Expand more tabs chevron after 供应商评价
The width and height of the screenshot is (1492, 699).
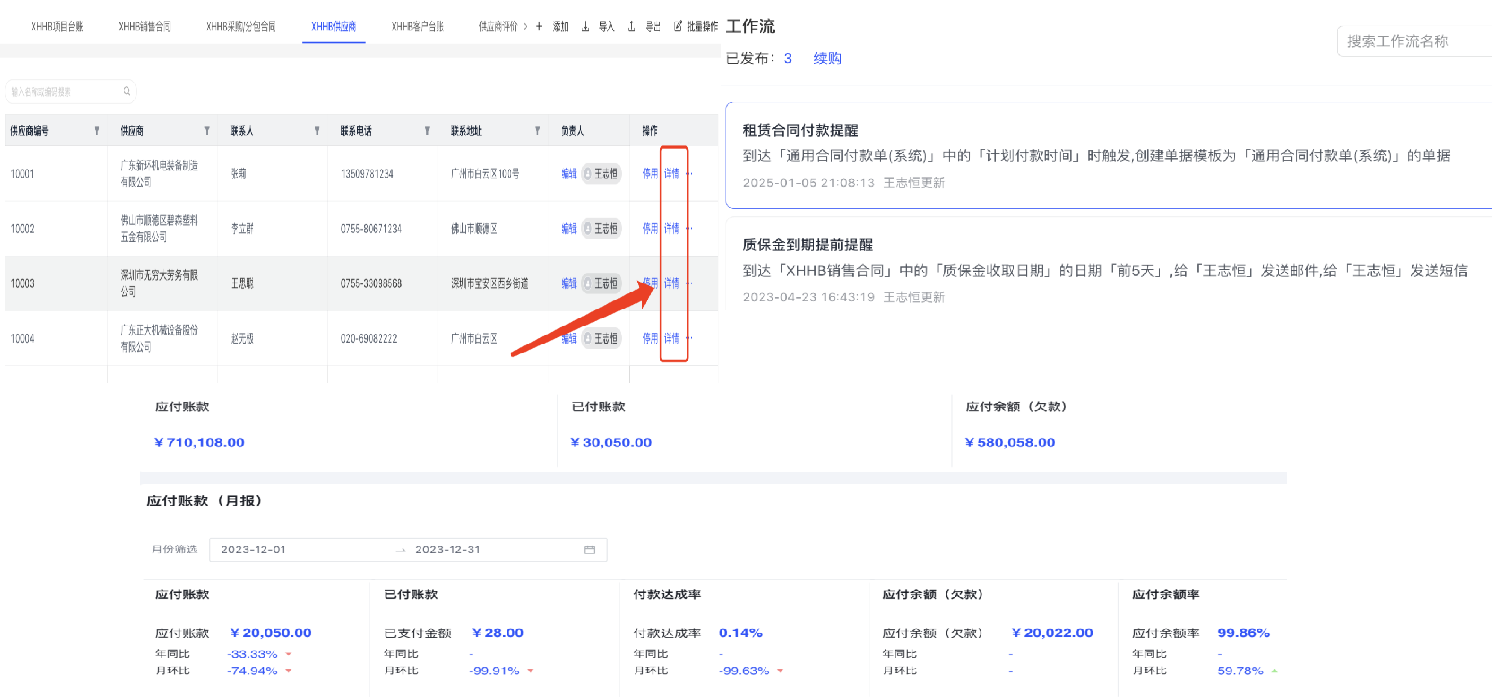(526, 26)
